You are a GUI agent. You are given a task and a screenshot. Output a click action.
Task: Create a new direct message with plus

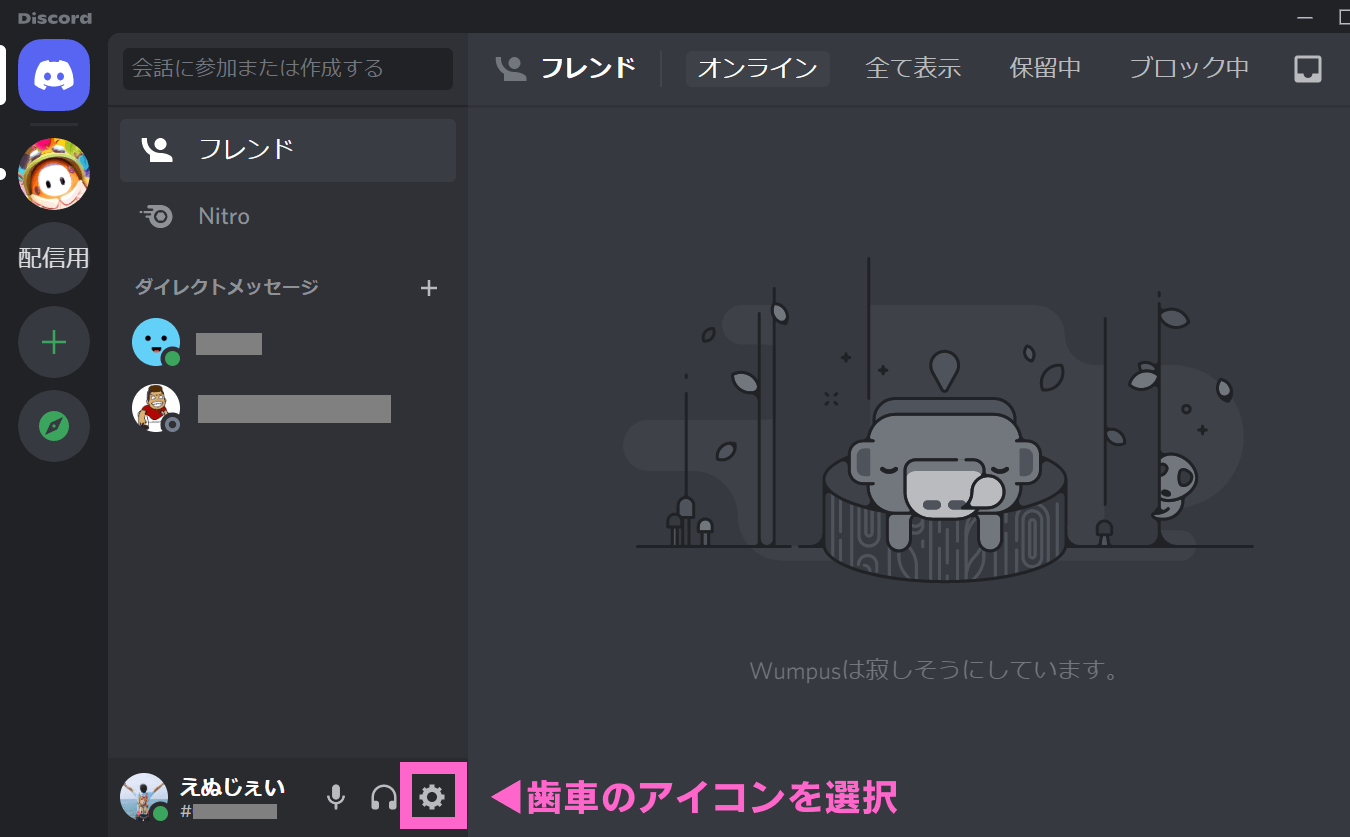(x=429, y=288)
